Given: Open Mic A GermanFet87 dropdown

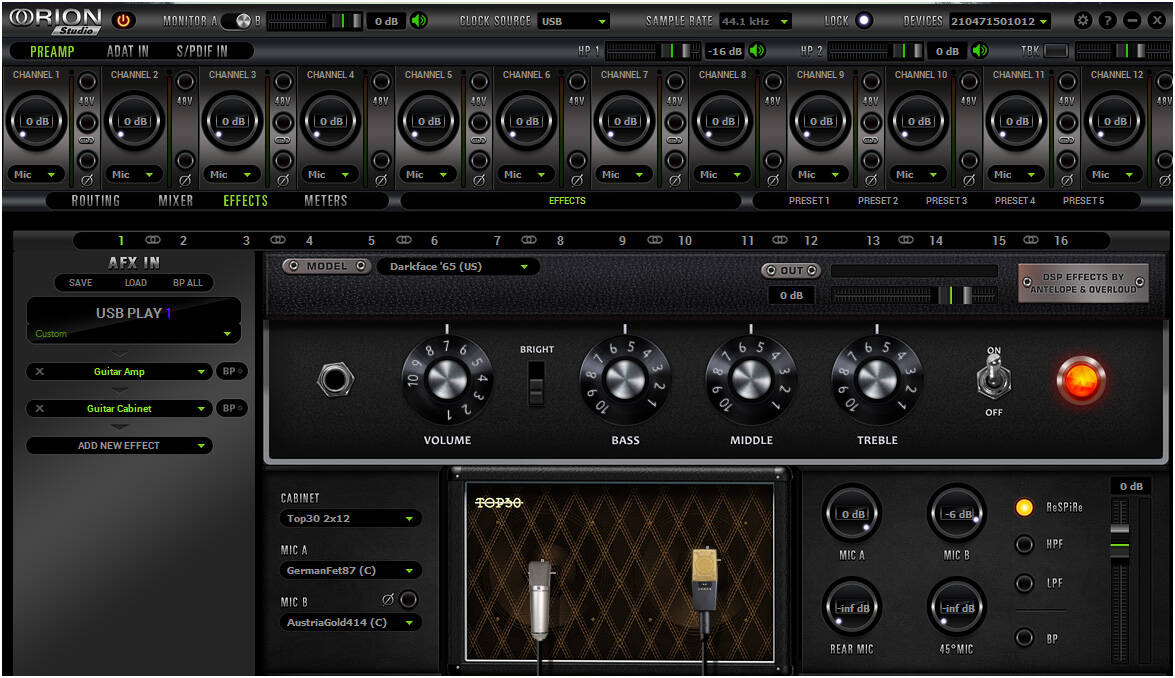Looking at the screenshot, I should [x=350, y=571].
